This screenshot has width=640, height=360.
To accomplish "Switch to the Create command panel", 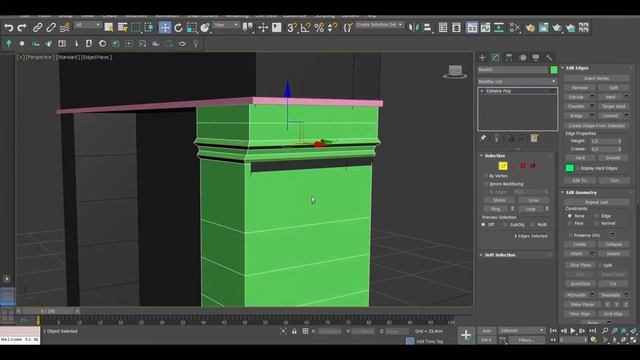I will coord(482,58).
